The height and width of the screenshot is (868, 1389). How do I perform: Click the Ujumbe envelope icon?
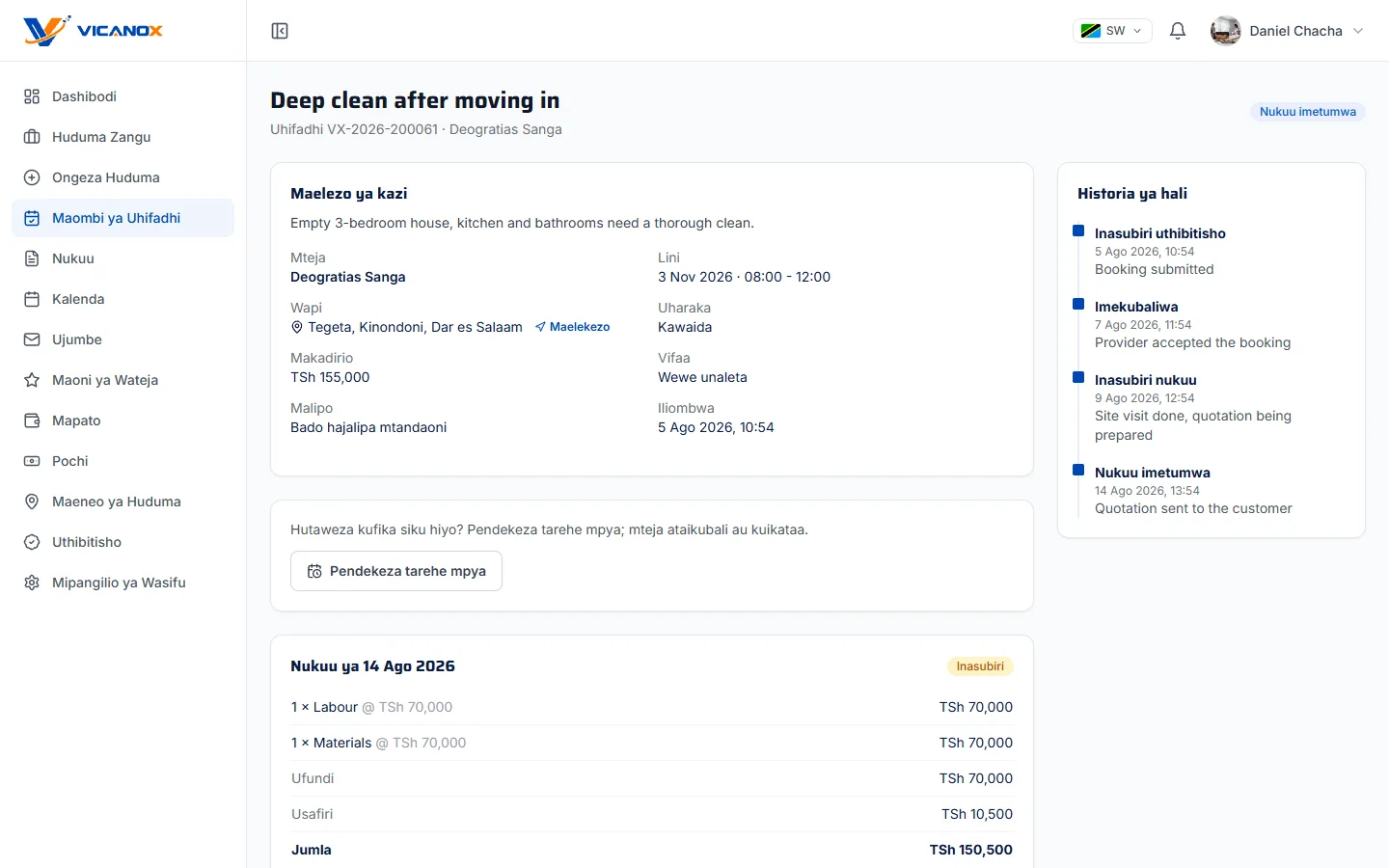coord(32,339)
